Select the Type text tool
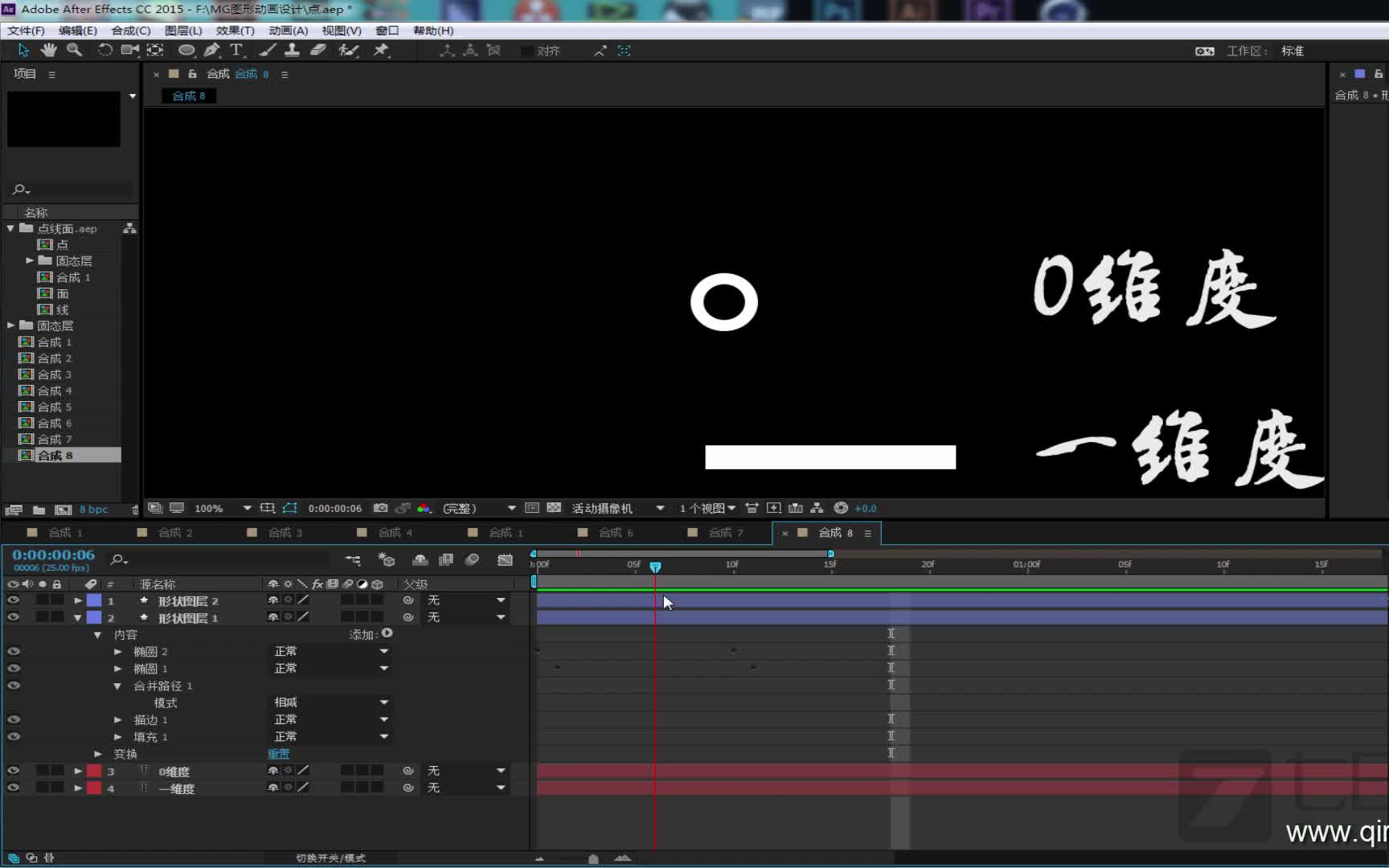Viewport: 1389px width, 868px height. 236,50
